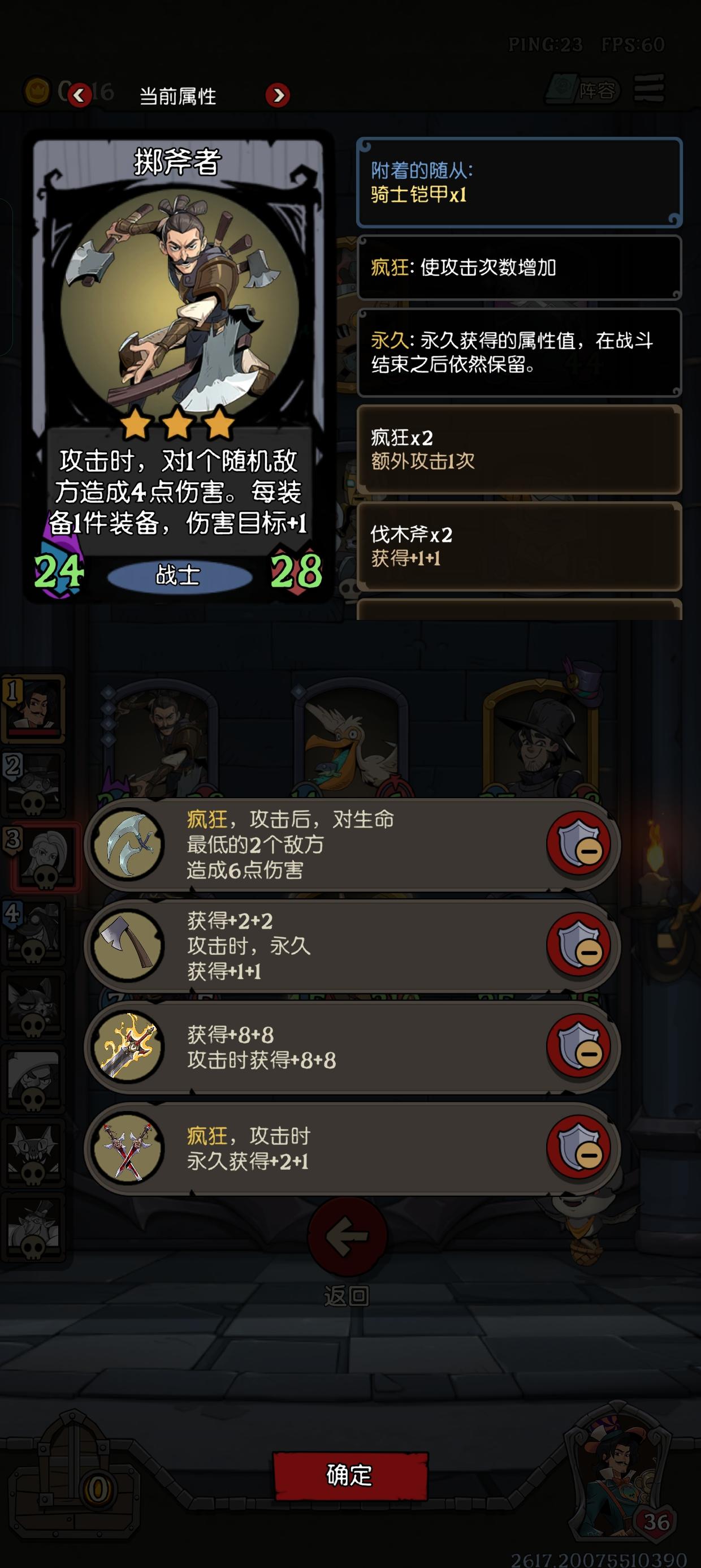The image size is (701, 1568).
Task: Go to previous attribute page with left arrow
Action: click(x=79, y=95)
